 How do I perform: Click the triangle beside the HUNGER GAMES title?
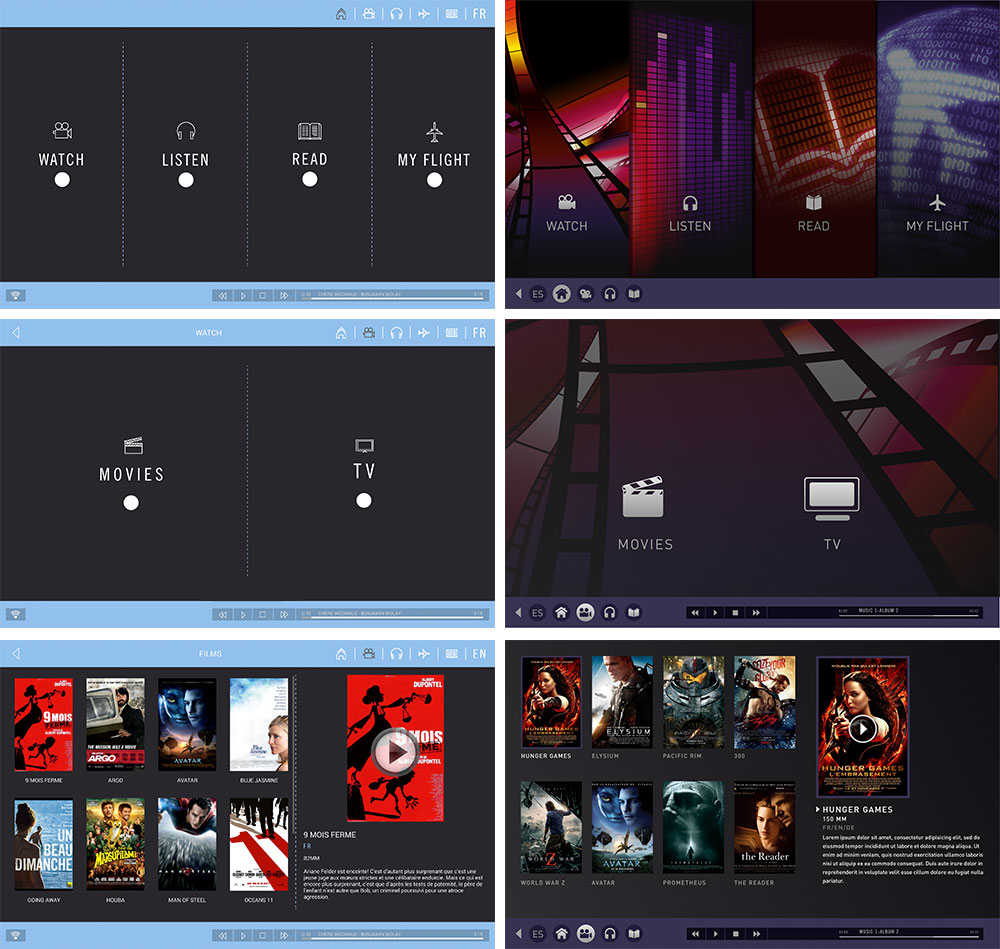point(818,809)
